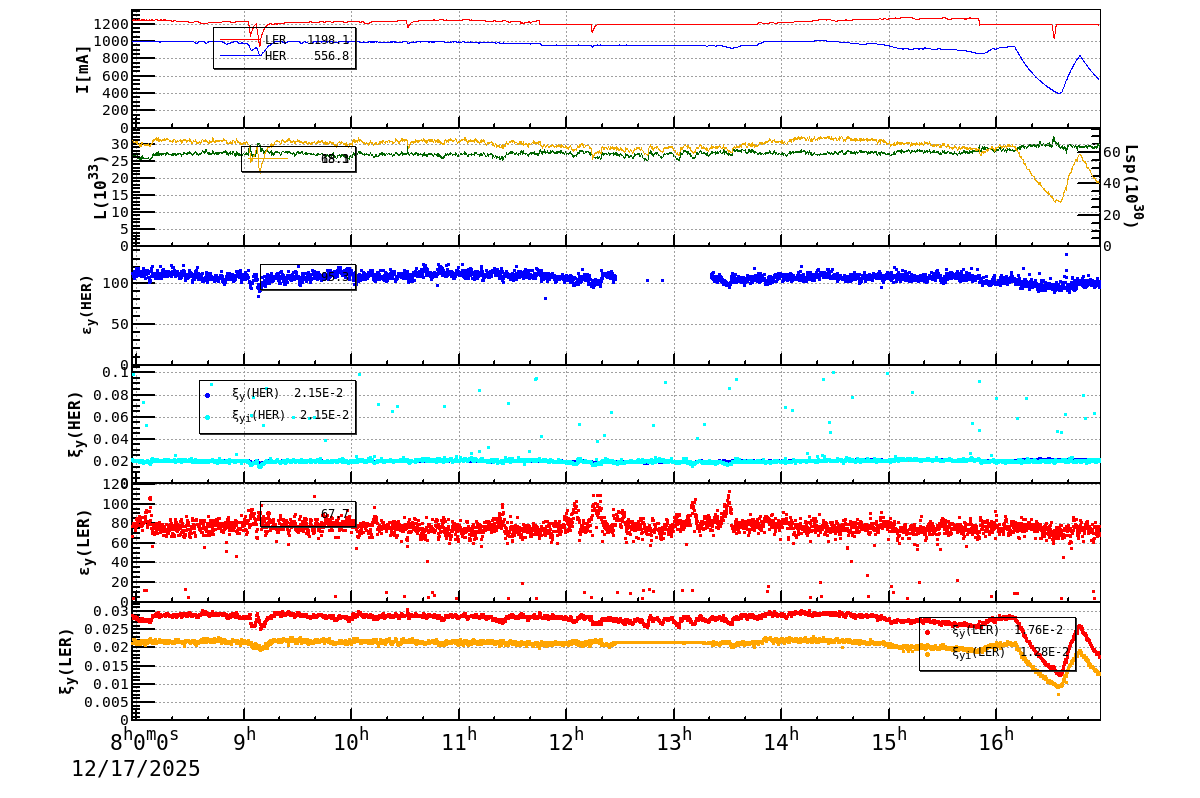
Task: Click the 9h time axis tick
Action: [246, 741]
